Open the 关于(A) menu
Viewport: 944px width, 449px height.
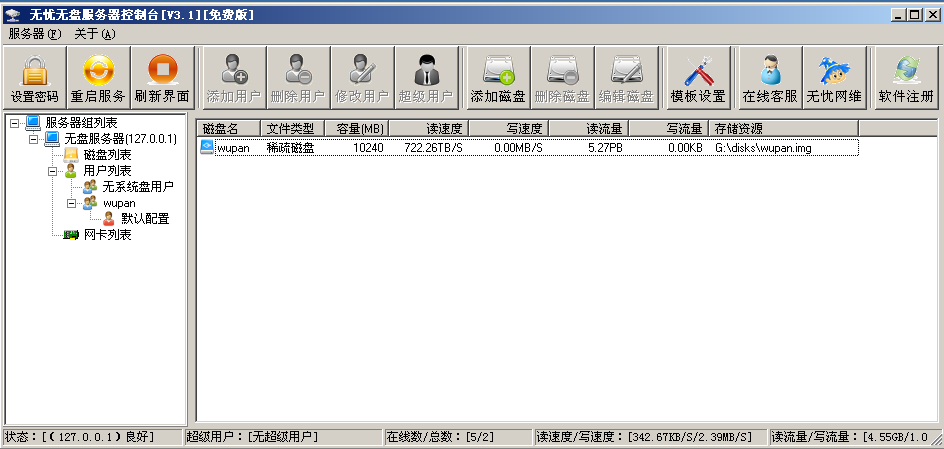click(95, 34)
